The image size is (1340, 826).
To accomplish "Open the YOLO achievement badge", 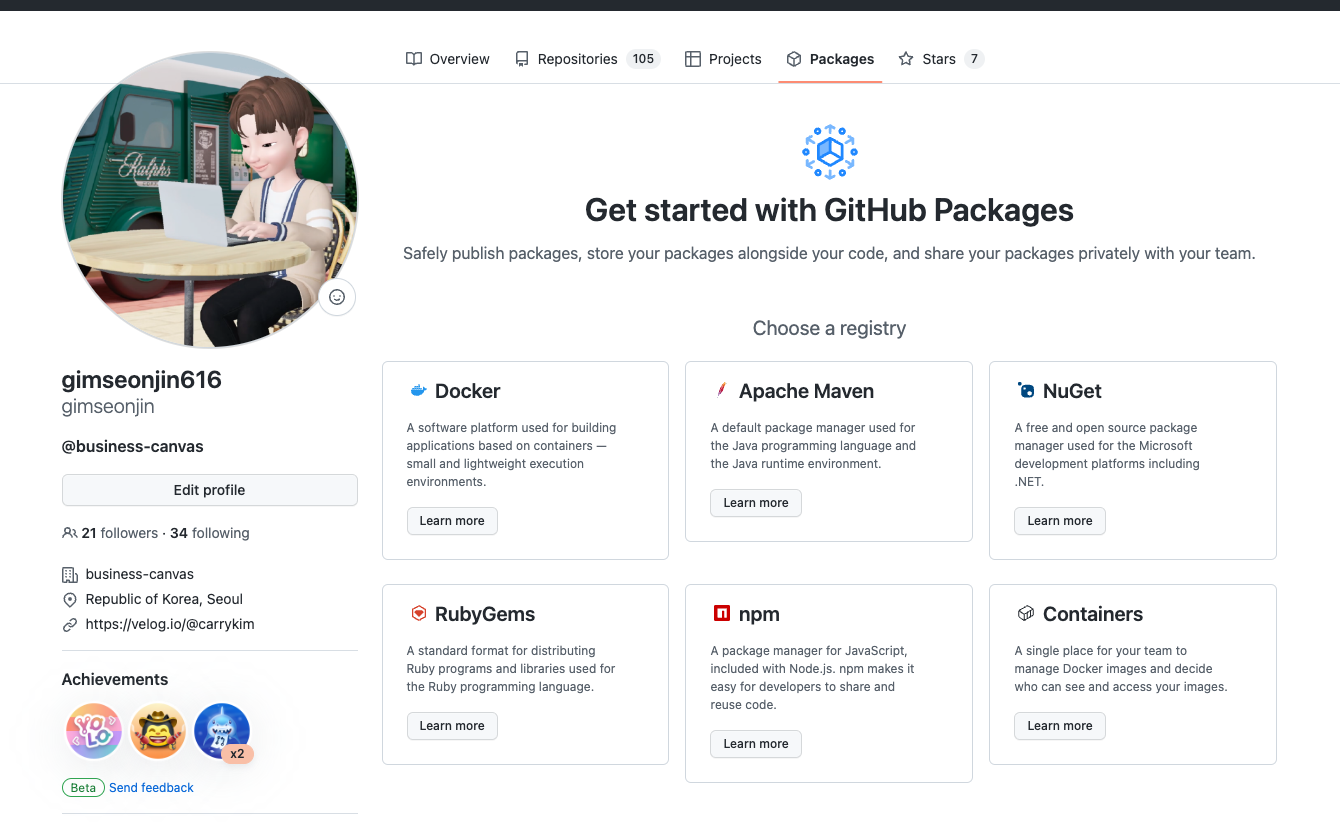I will coord(94,731).
